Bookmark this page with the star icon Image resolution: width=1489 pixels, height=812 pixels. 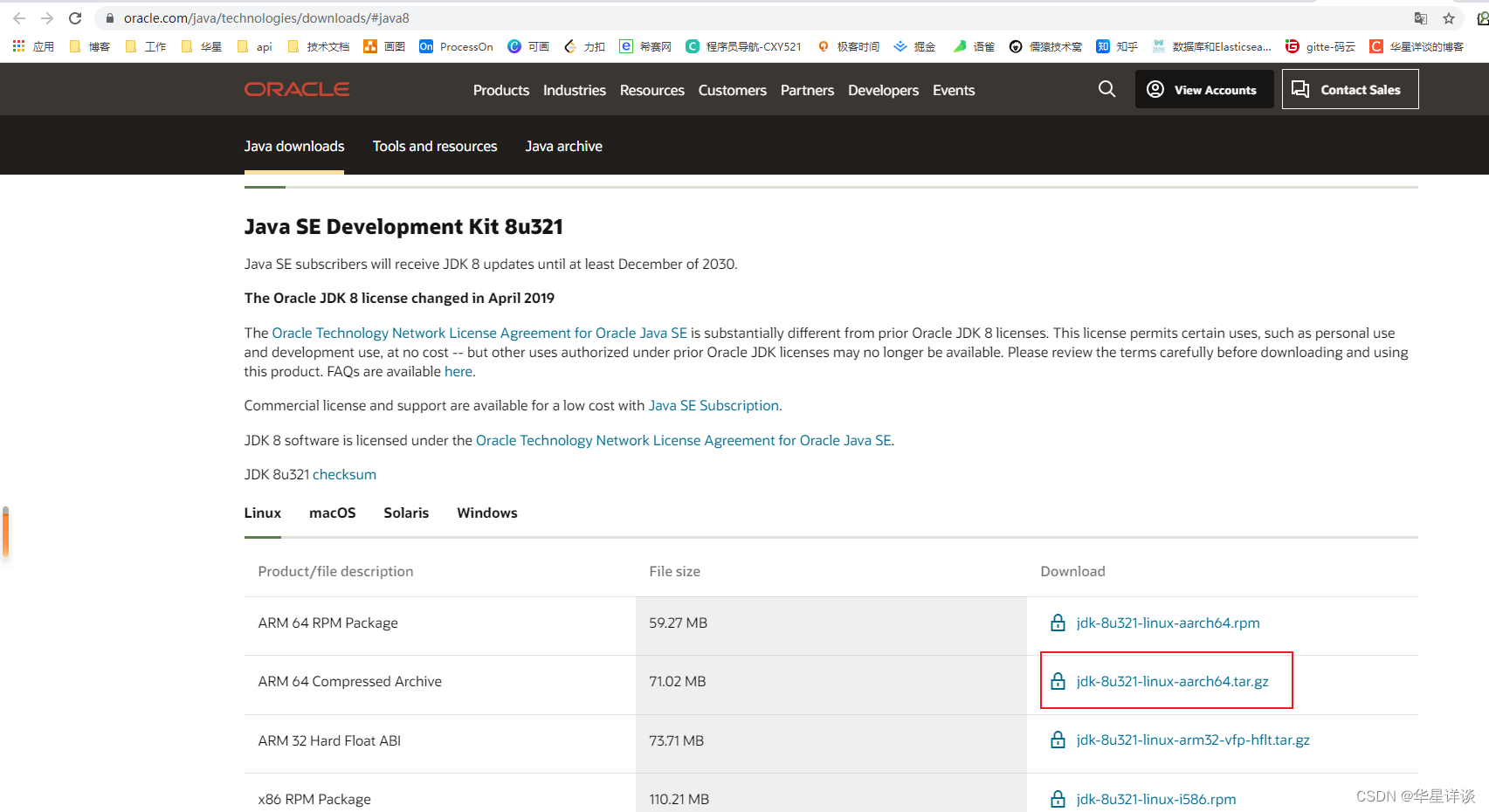(1449, 18)
